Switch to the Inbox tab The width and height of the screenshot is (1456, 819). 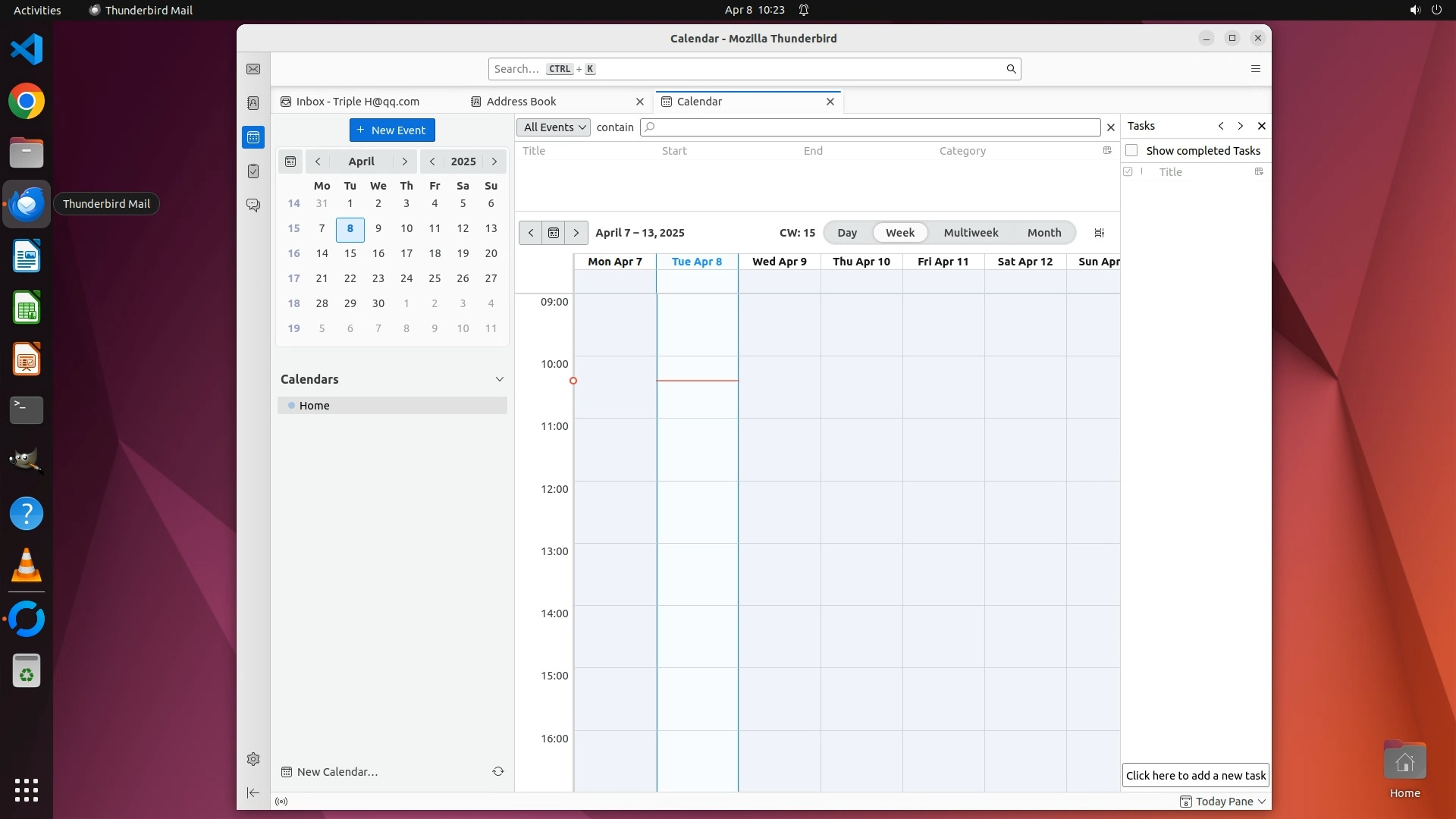pyautogui.click(x=357, y=102)
